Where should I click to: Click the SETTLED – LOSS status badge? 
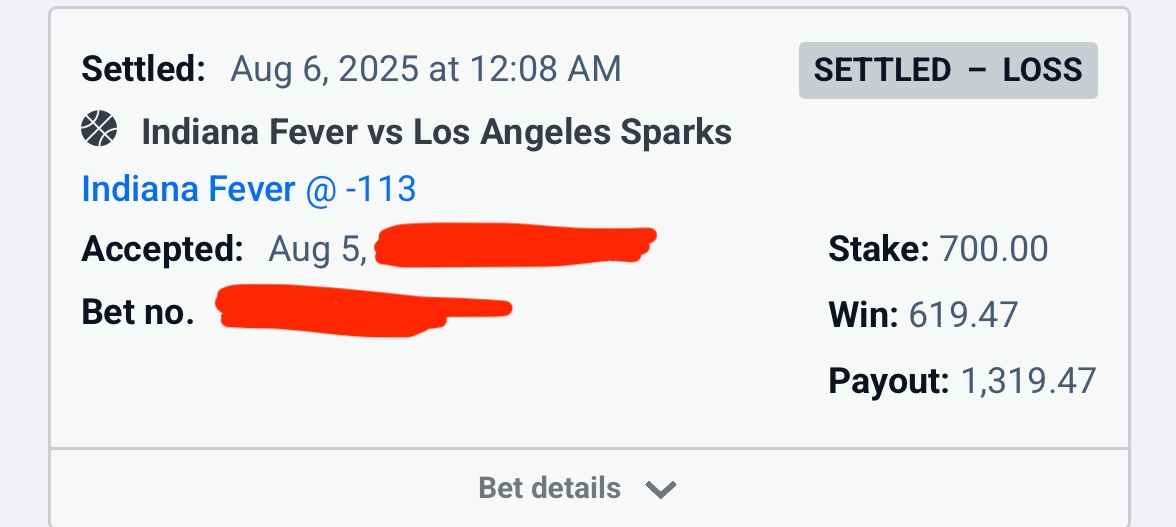tap(947, 70)
